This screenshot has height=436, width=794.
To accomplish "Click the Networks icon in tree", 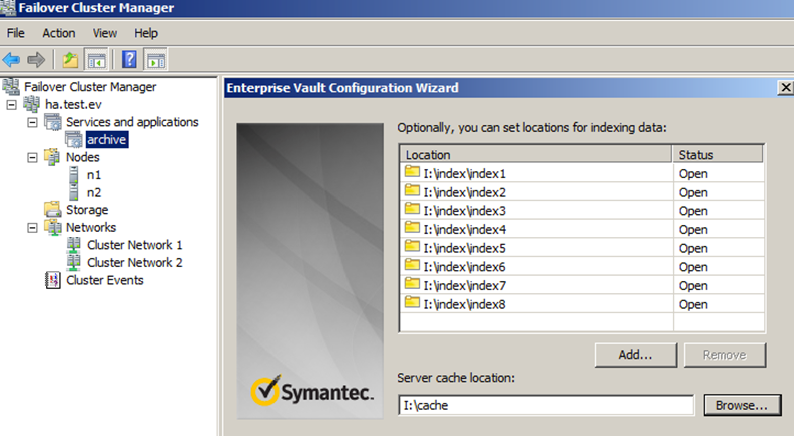I will (x=53, y=227).
